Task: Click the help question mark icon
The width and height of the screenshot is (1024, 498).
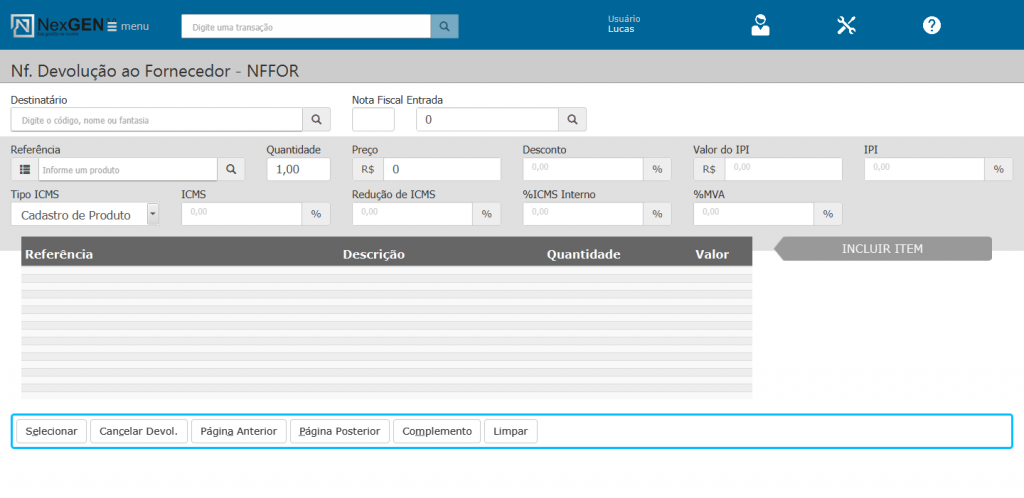Action: [x=931, y=26]
